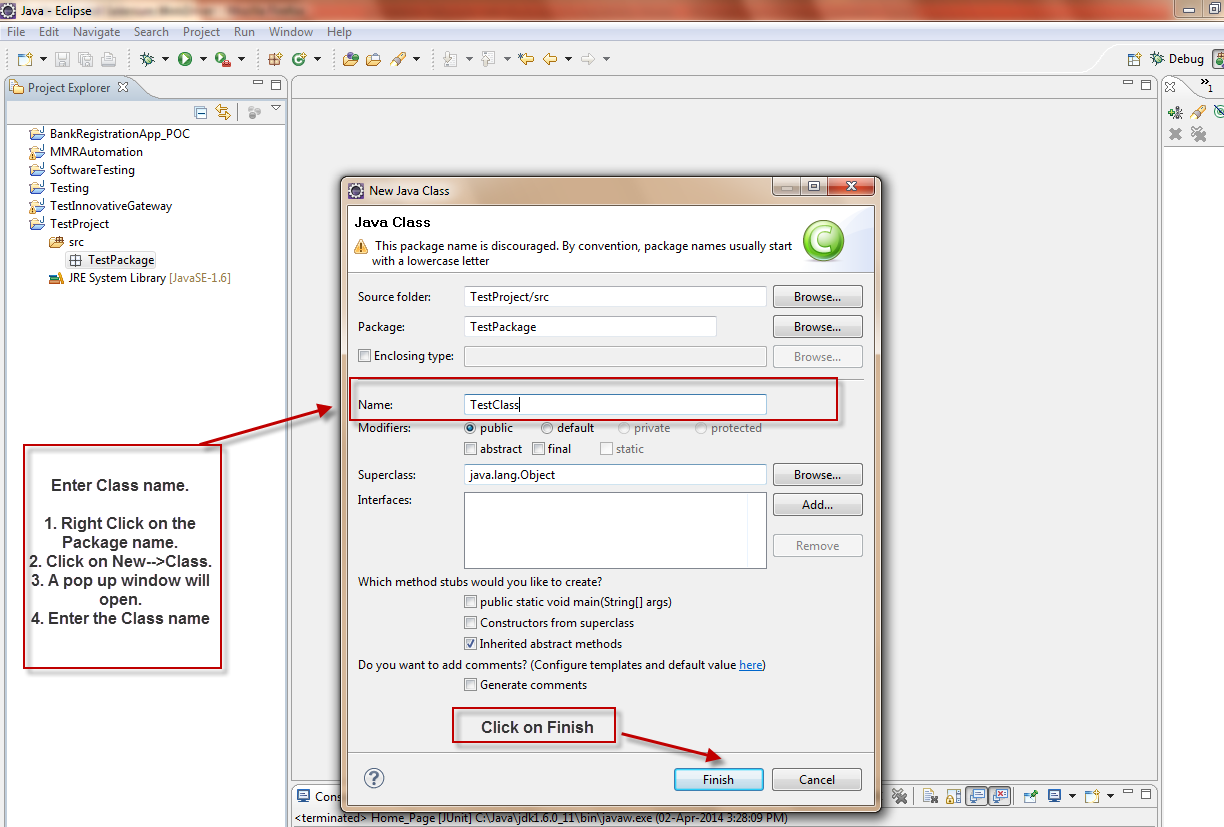The width and height of the screenshot is (1224, 827).
Task: Open the Project Explorer View Menu triangle
Action: coord(276,108)
